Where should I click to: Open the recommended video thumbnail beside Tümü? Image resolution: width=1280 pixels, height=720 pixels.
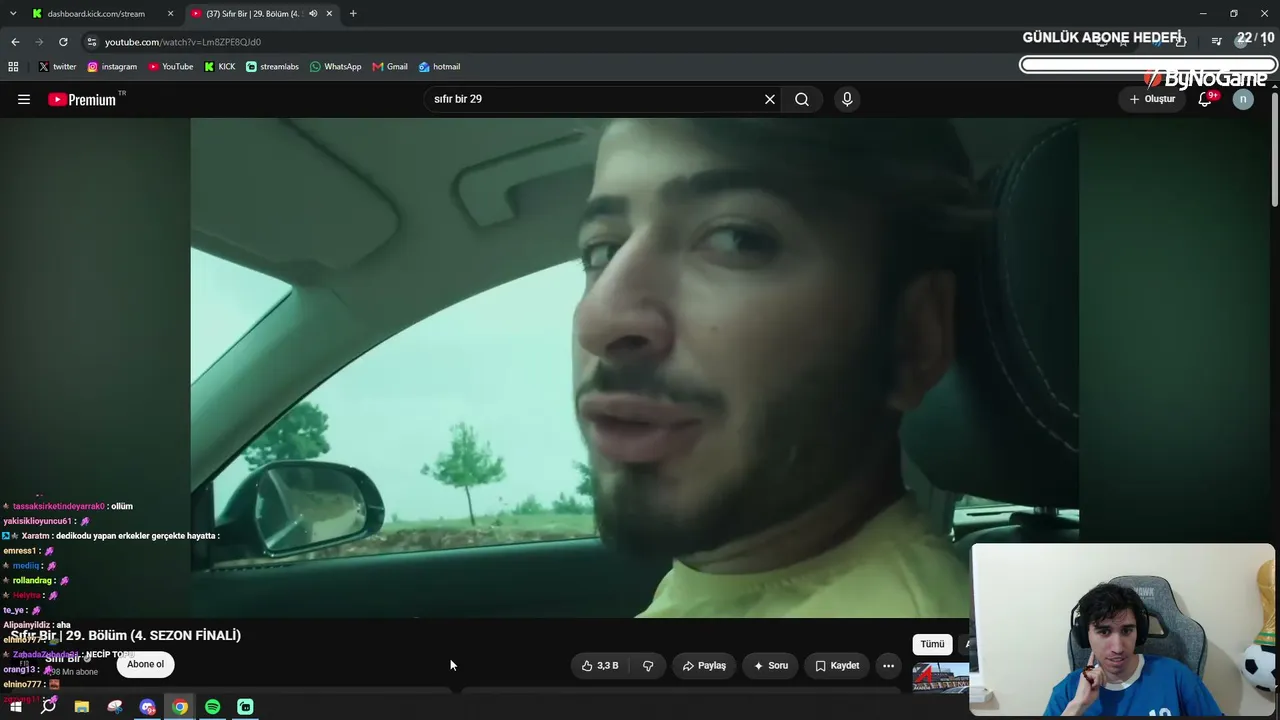click(941, 677)
